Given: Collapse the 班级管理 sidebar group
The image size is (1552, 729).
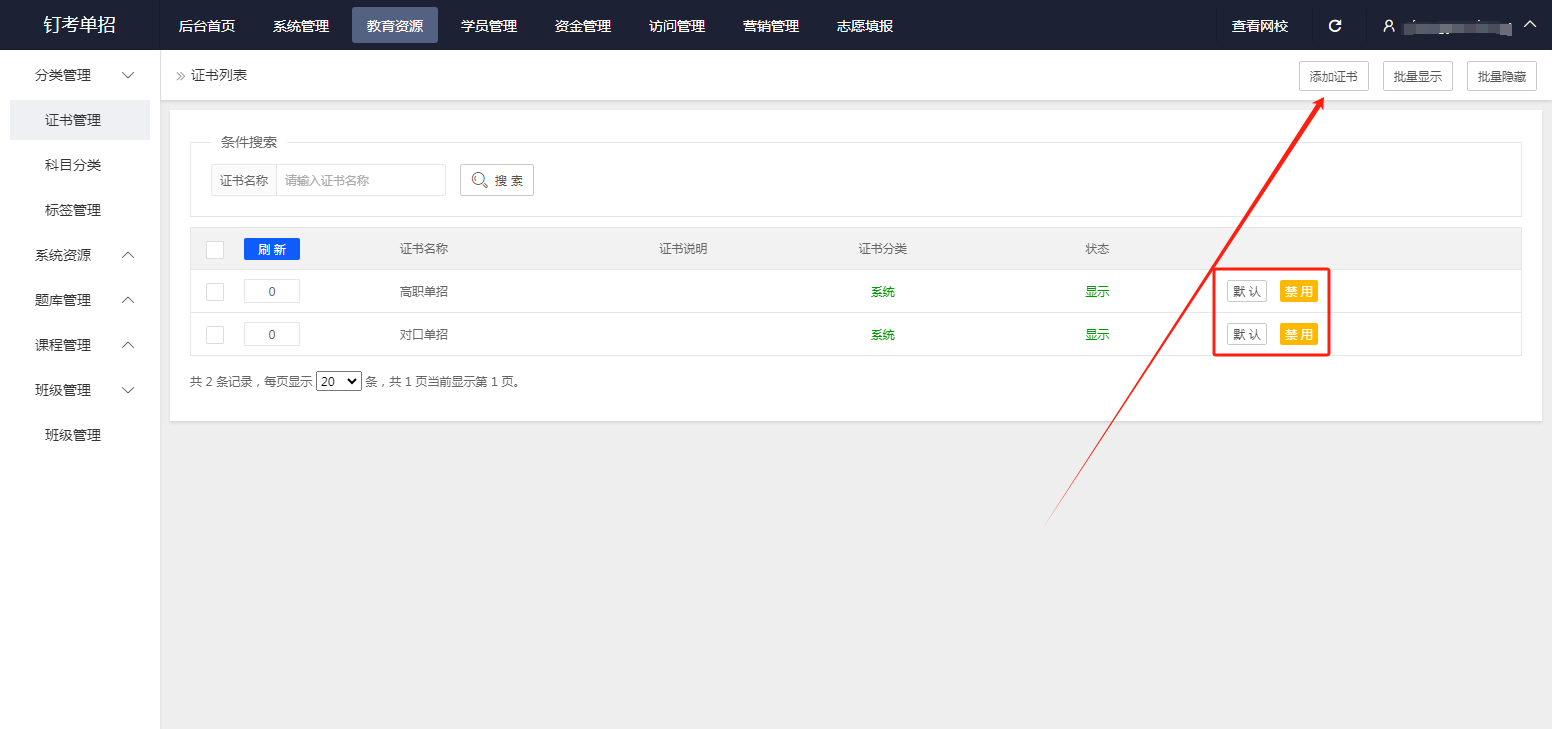Looking at the screenshot, I should (128, 390).
